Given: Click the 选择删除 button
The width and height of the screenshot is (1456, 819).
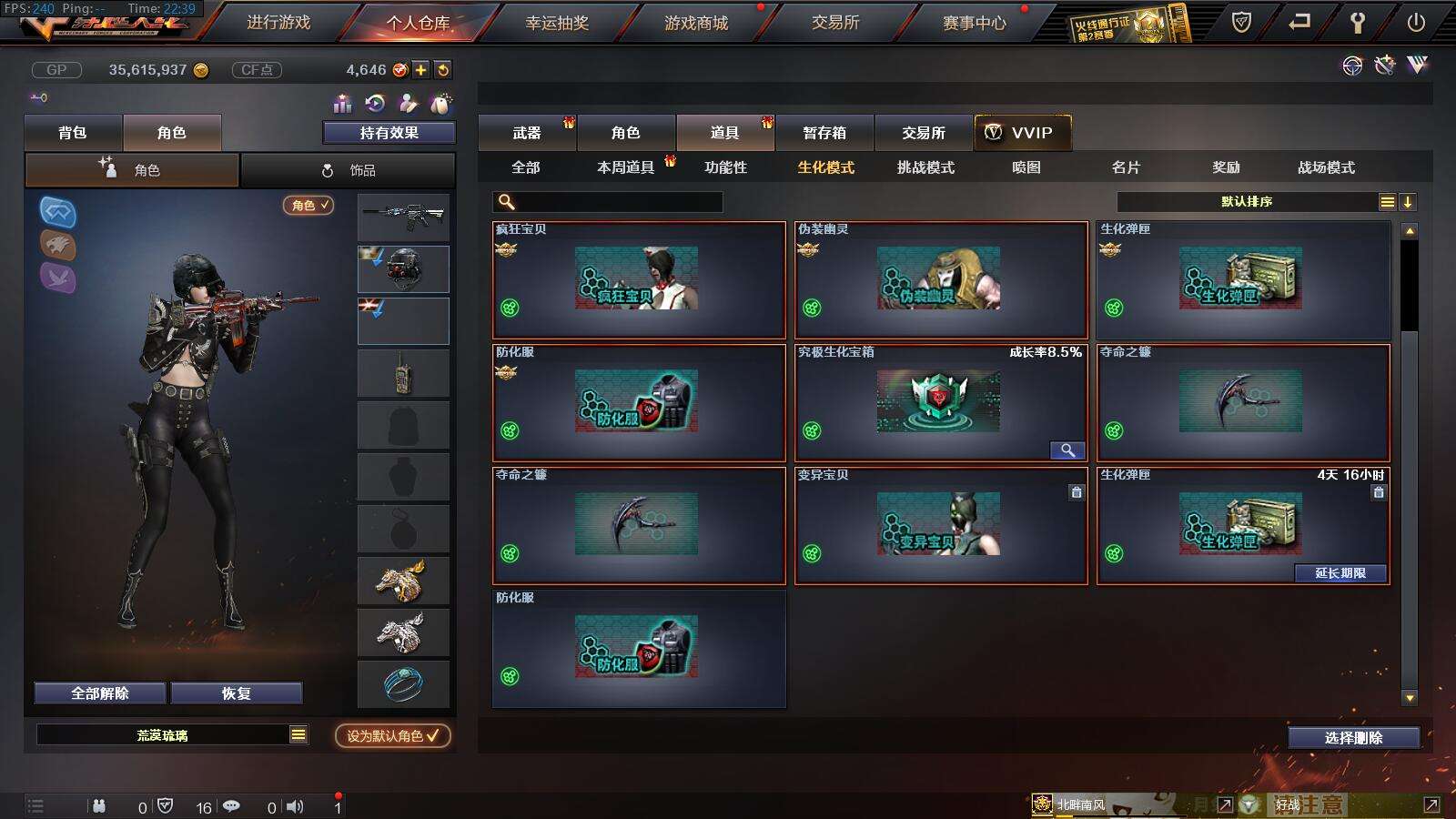Looking at the screenshot, I should pyautogui.click(x=1354, y=738).
